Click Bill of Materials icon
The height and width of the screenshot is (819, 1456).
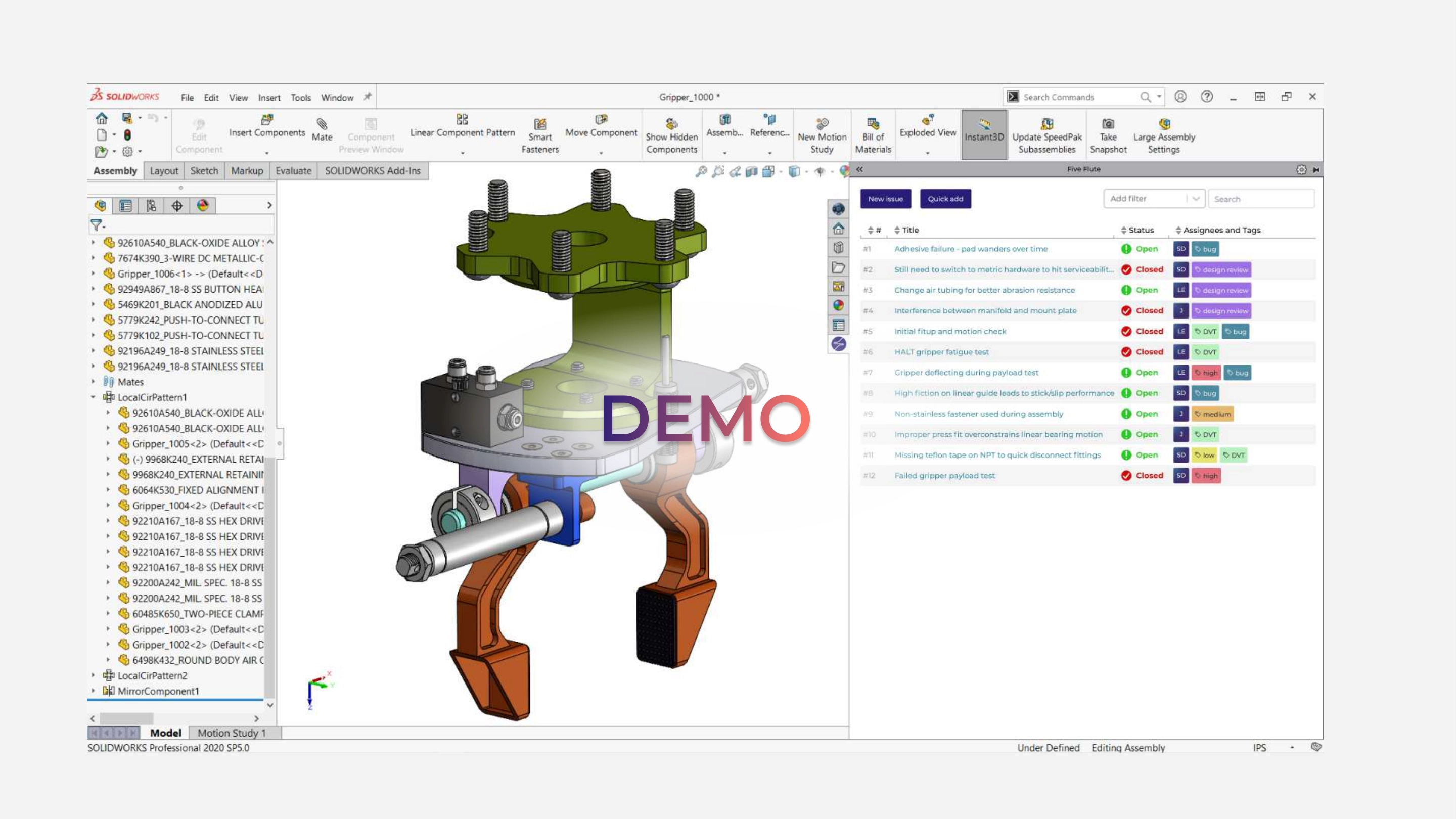point(873,124)
